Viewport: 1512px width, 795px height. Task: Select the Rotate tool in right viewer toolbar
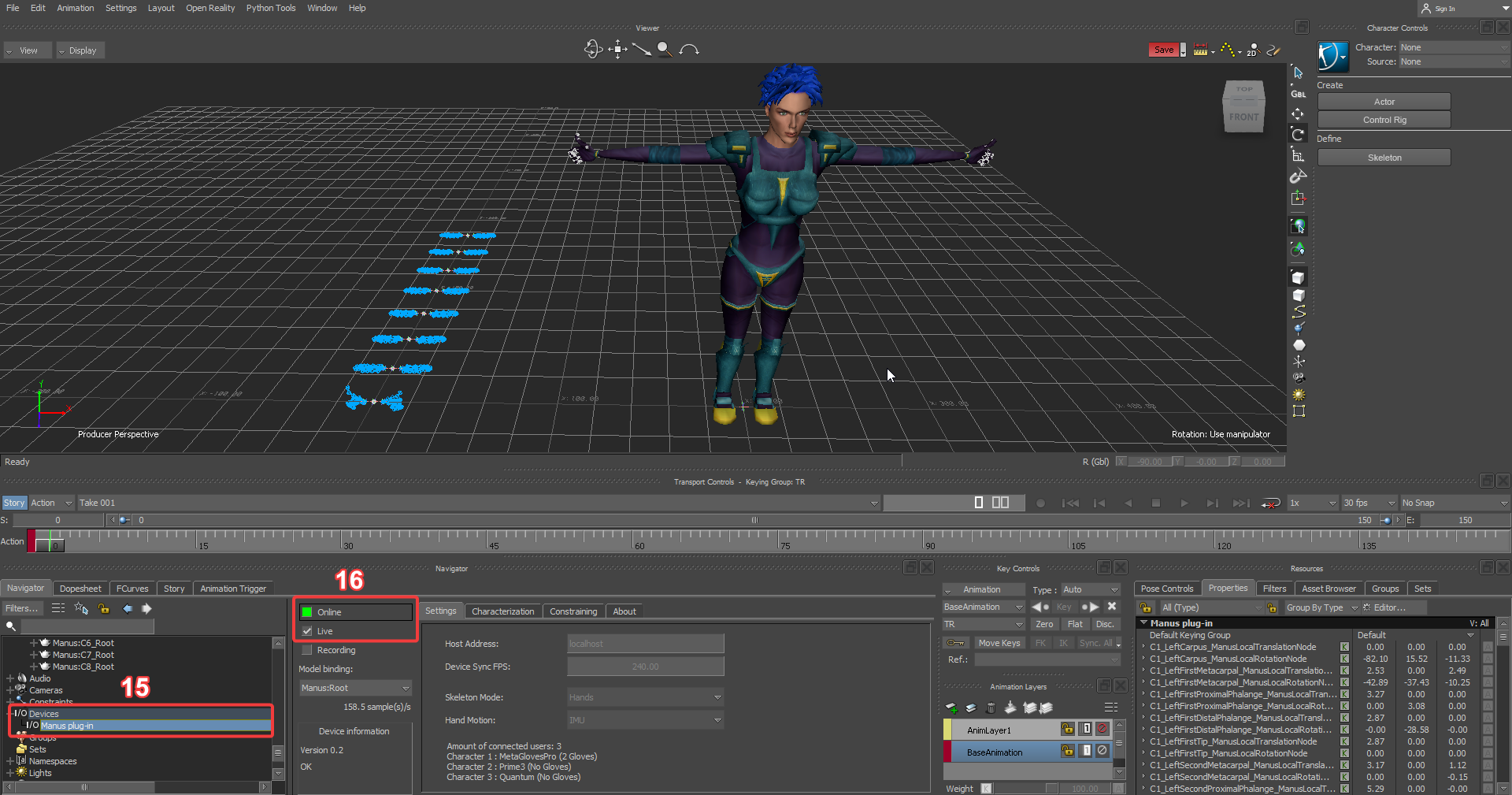click(x=1298, y=135)
